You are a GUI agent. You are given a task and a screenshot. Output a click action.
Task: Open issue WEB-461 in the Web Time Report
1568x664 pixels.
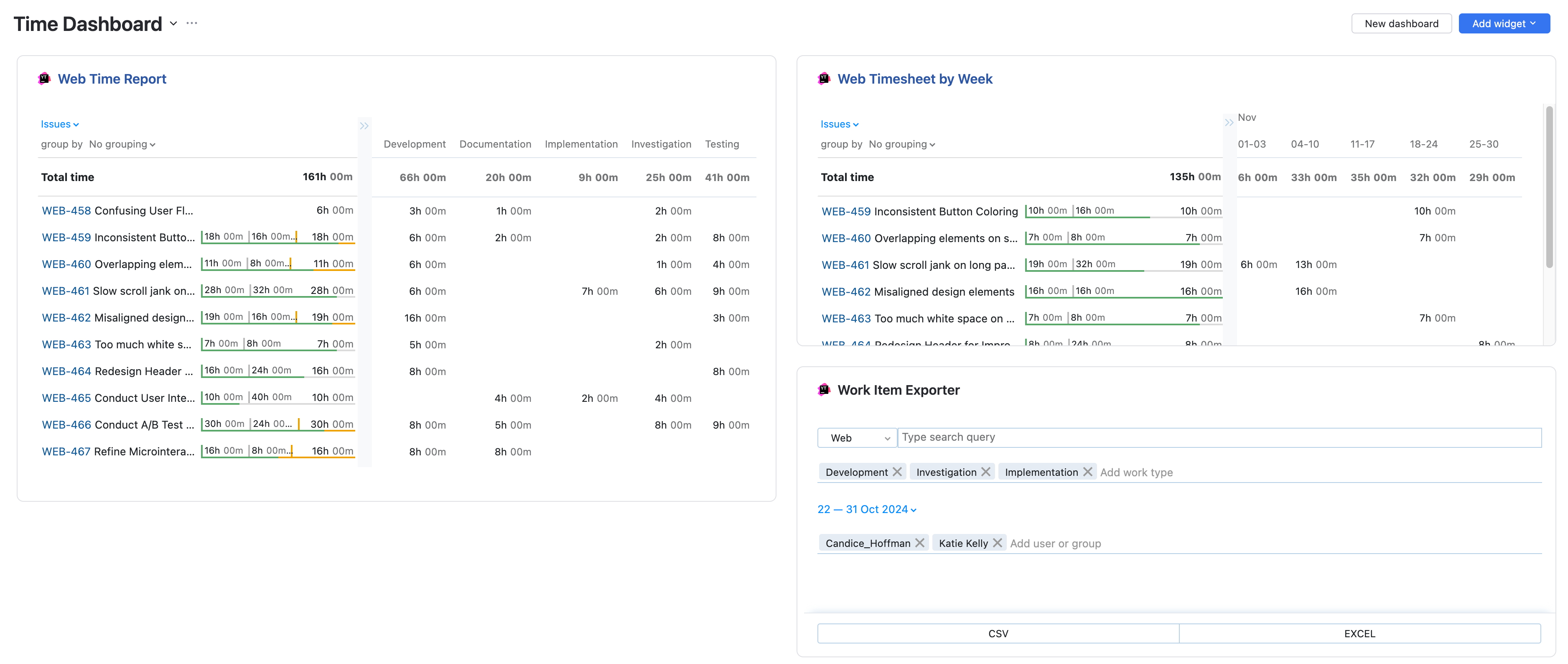tap(66, 291)
